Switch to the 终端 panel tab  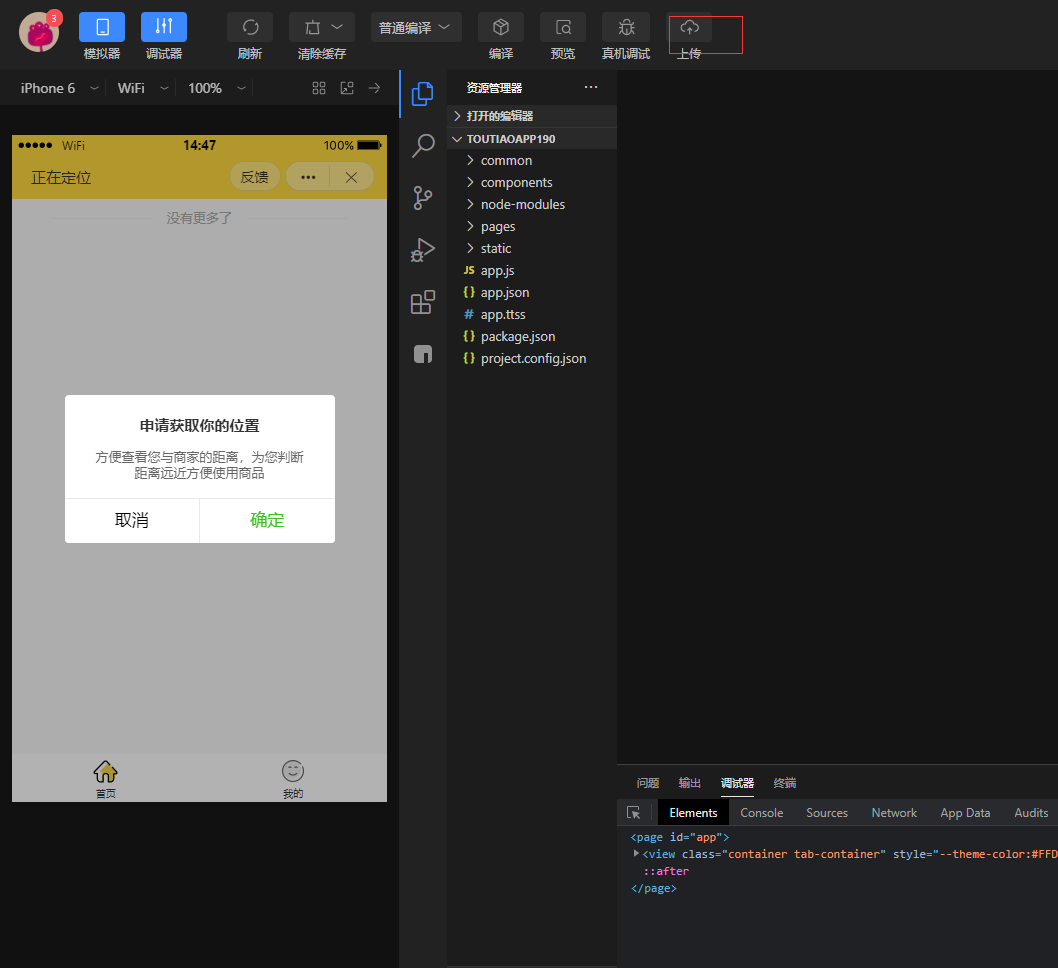point(785,783)
